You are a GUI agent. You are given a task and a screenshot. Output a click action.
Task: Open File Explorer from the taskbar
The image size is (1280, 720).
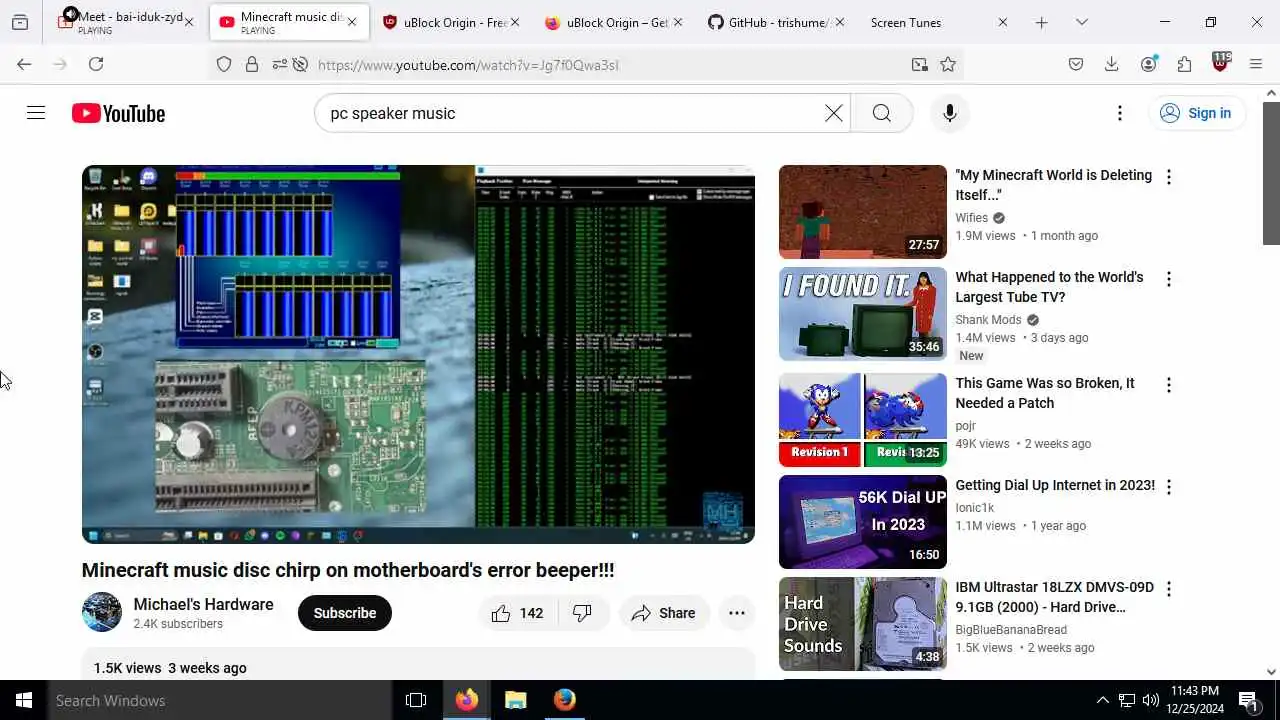[x=516, y=700]
